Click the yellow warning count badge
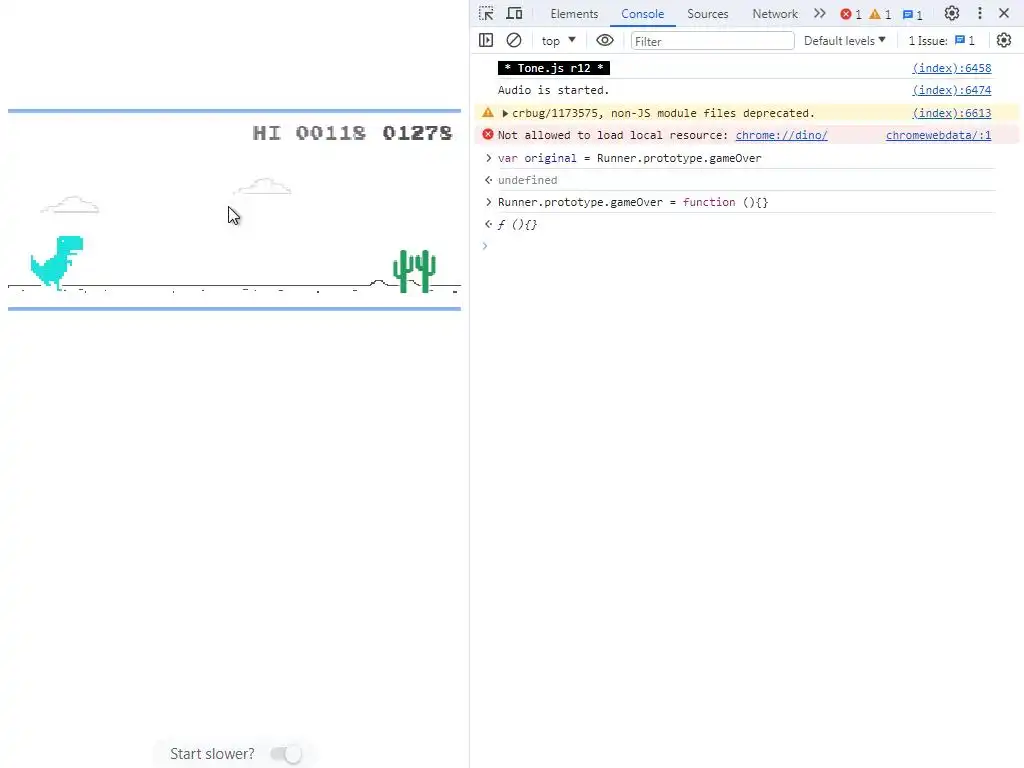This screenshot has height=768, width=1024. click(x=880, y=14)
